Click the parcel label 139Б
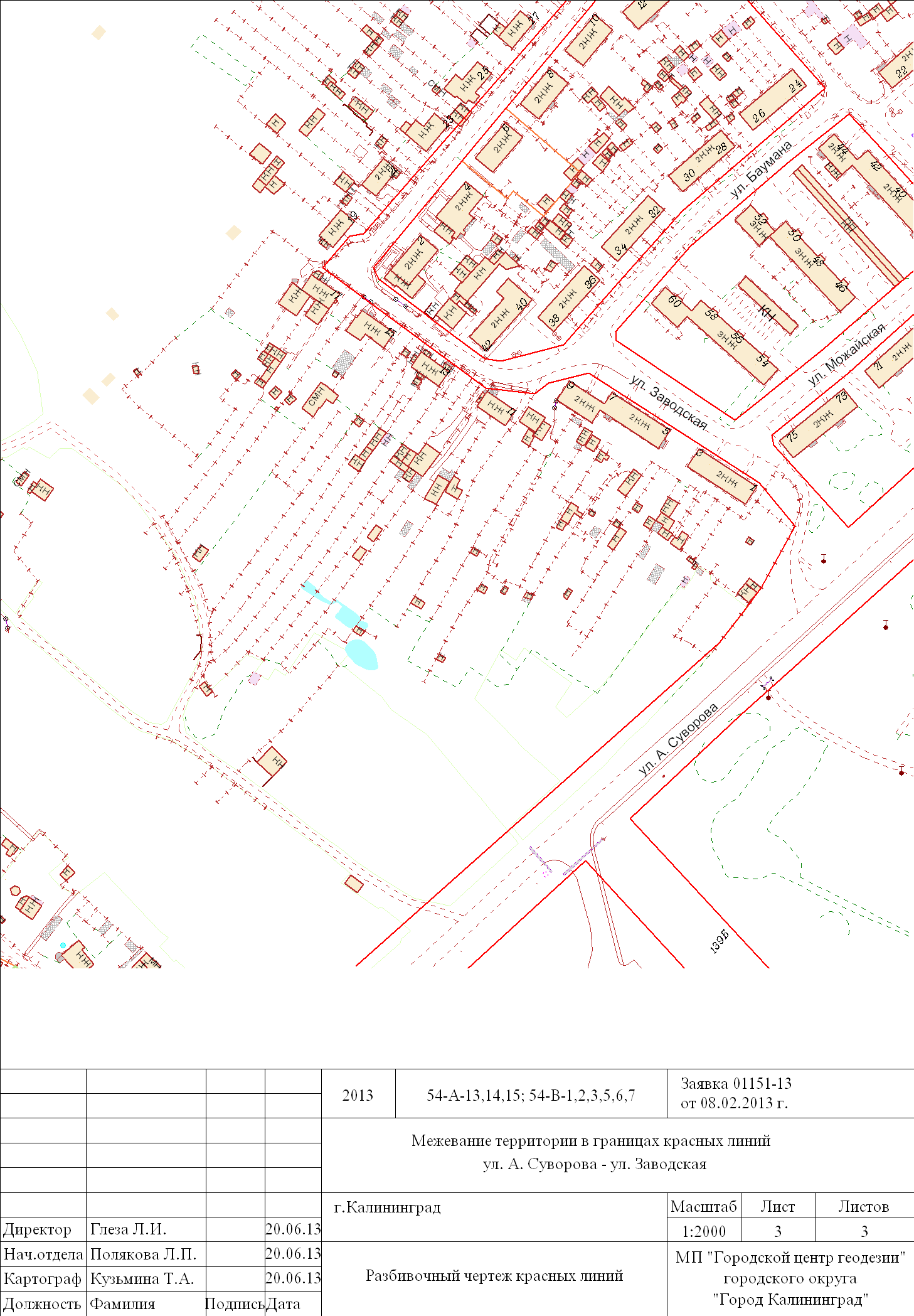 pyautogui.click(x=720, y=941)
